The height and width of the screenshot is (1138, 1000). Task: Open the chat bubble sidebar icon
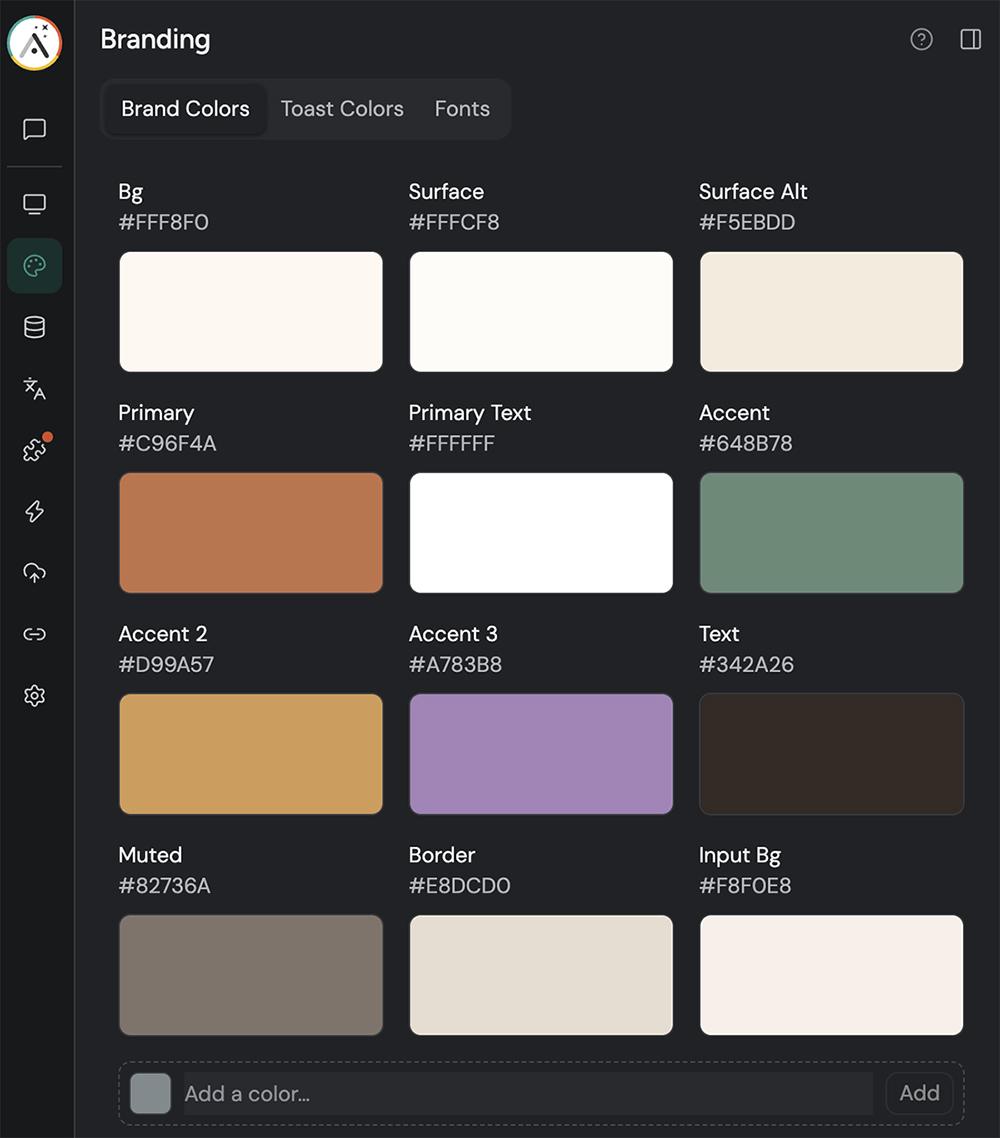tap(35, 129)
